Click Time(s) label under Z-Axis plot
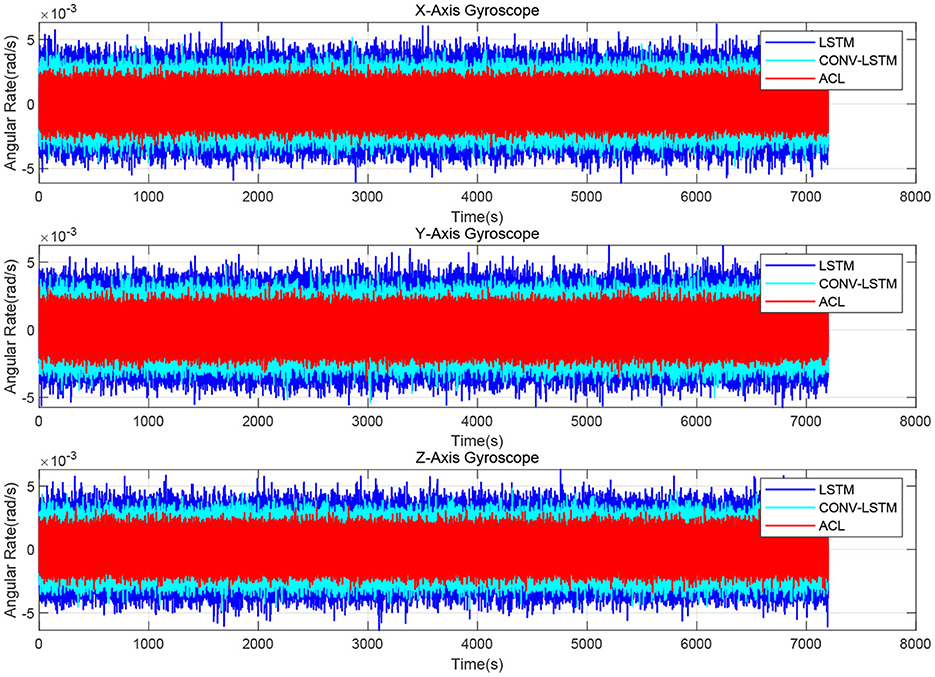This screenshot has width=935, height=677. click(x=477, y=664)
